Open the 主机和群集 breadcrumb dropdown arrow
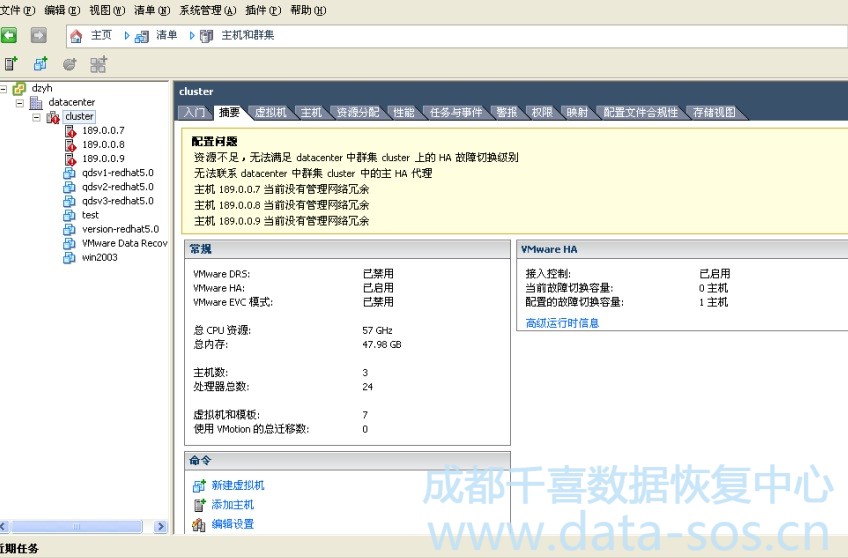The image size is (848, 558). pyautogui.click(x=192, y=36)
